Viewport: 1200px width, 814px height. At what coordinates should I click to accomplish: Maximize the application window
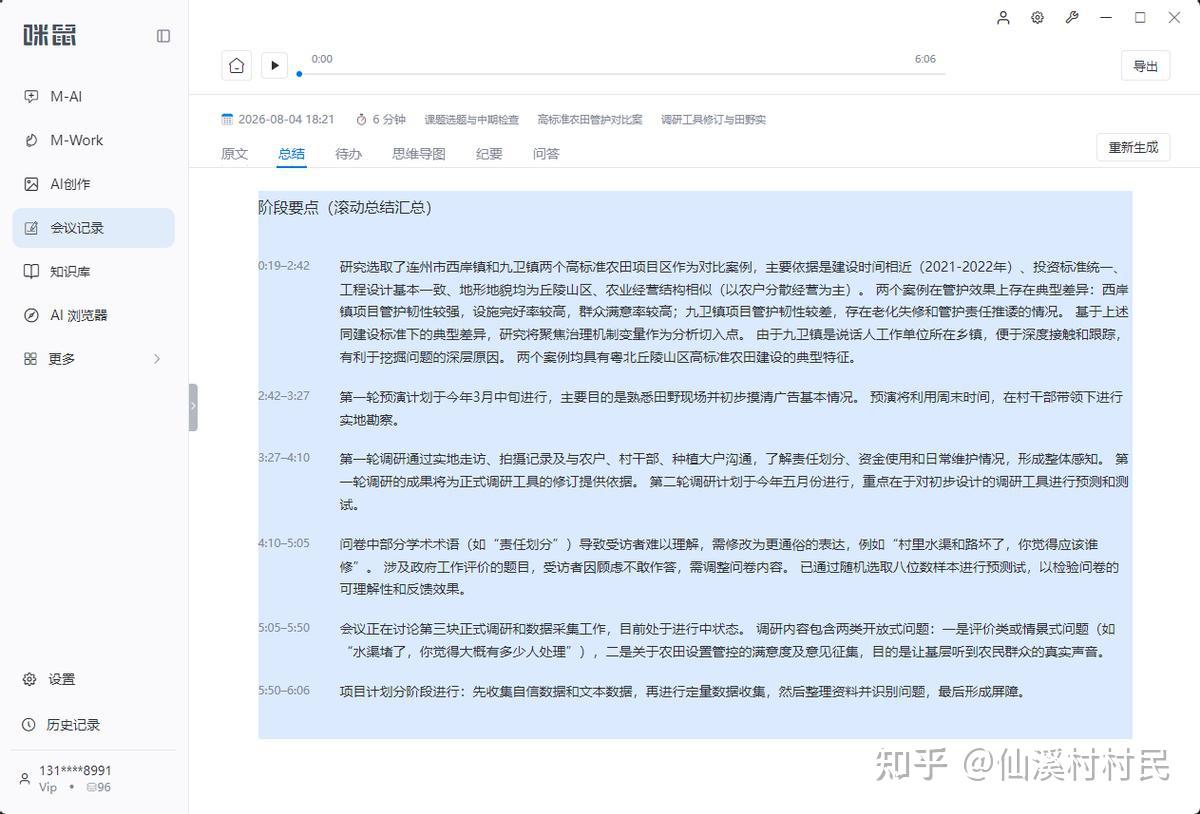pos(1140,17)
